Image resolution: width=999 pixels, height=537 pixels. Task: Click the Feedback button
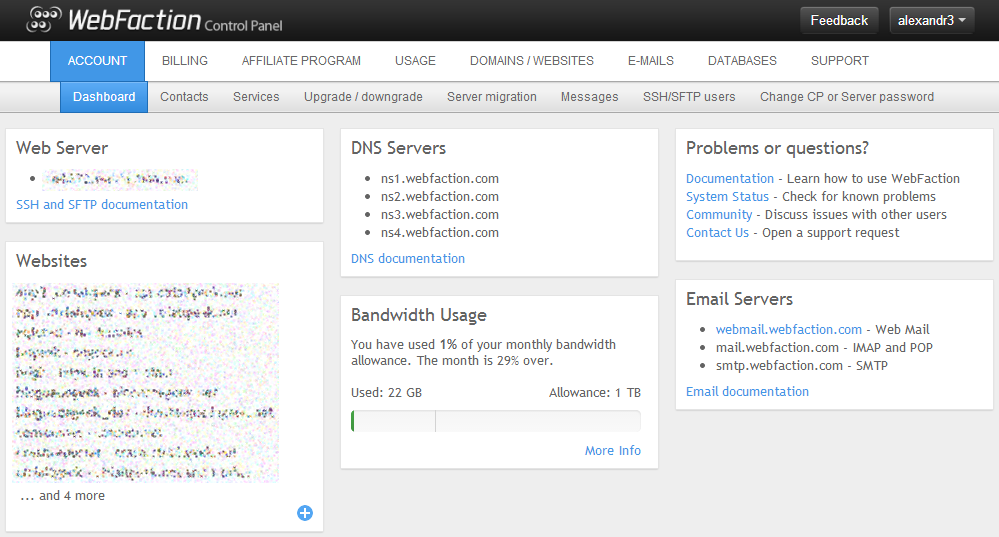pyautogui.click(x=839, y=20)
